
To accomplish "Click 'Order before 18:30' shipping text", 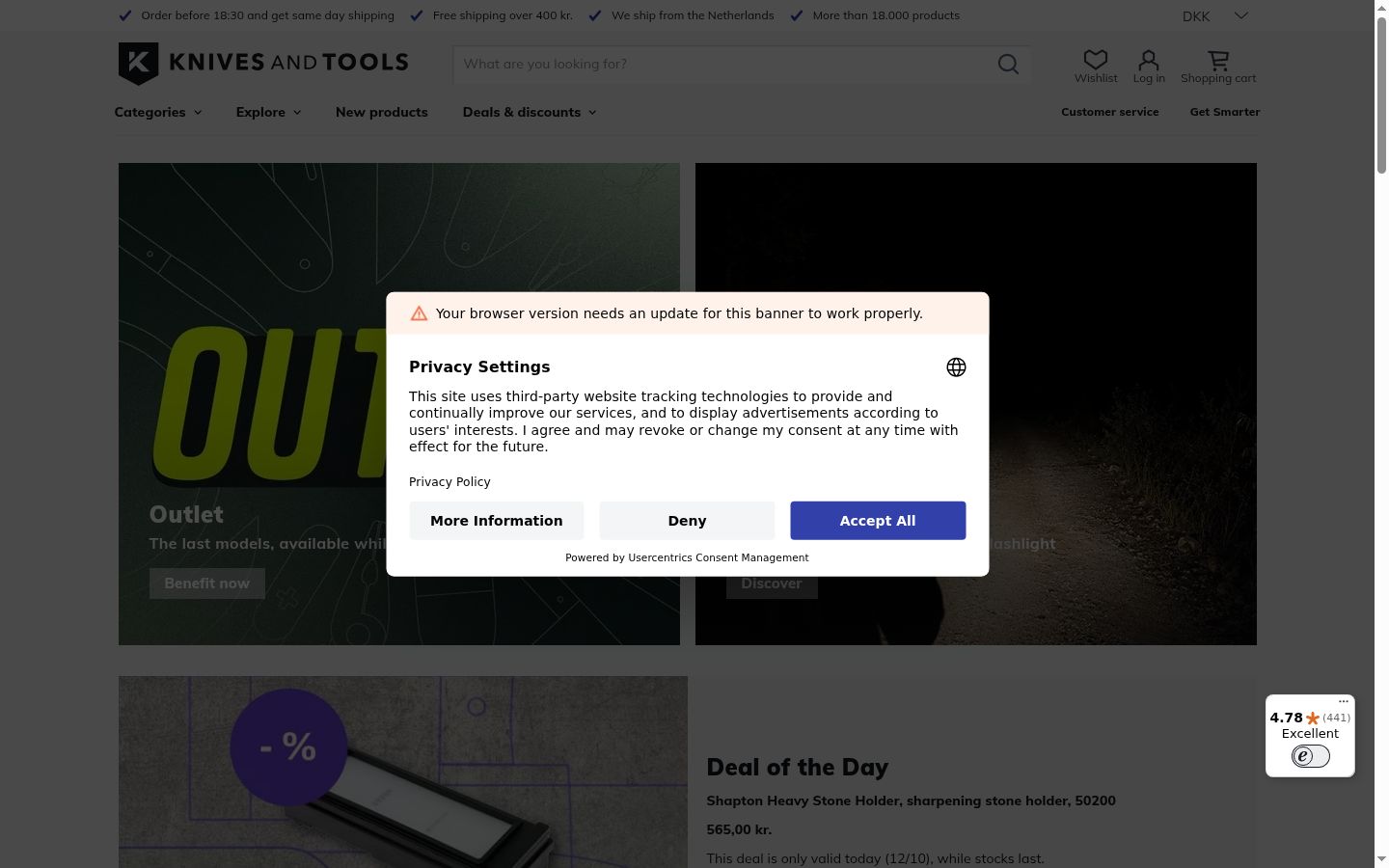I will [x=267, y=15].
